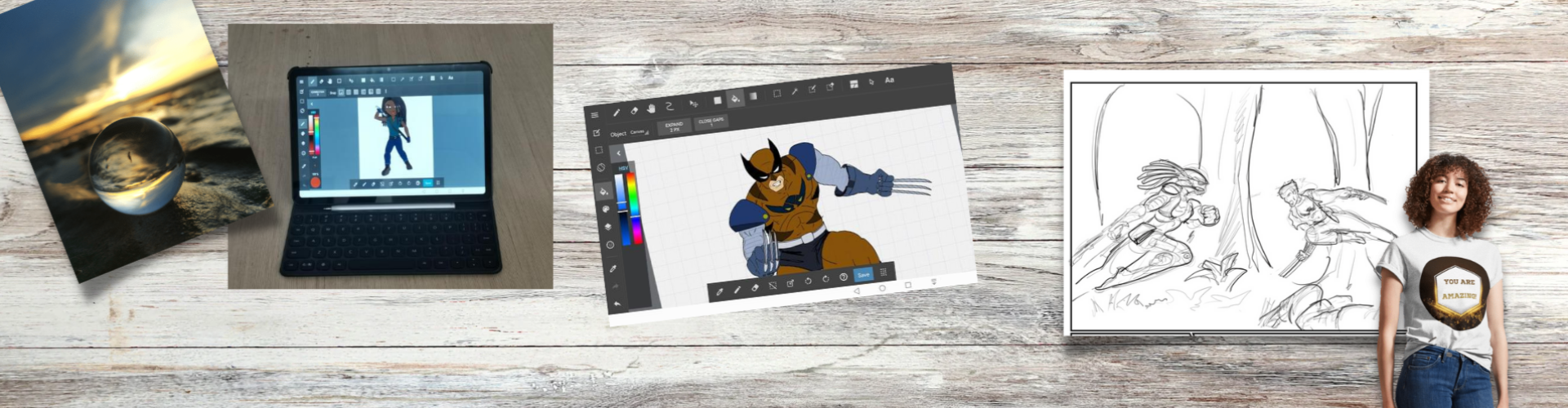The image size is (1568, 408).
Task: Choose the Gradient tool
Action: [x=753, y=96]
